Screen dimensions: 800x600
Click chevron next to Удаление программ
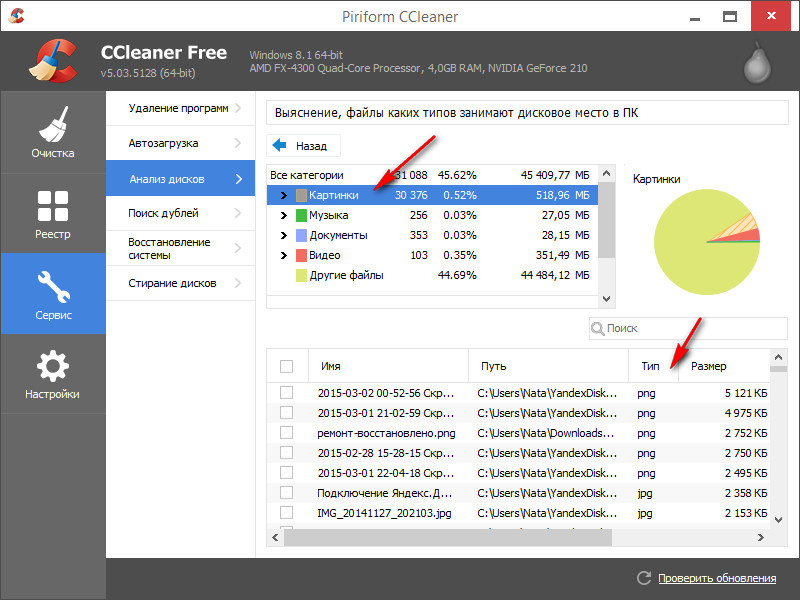238,108
